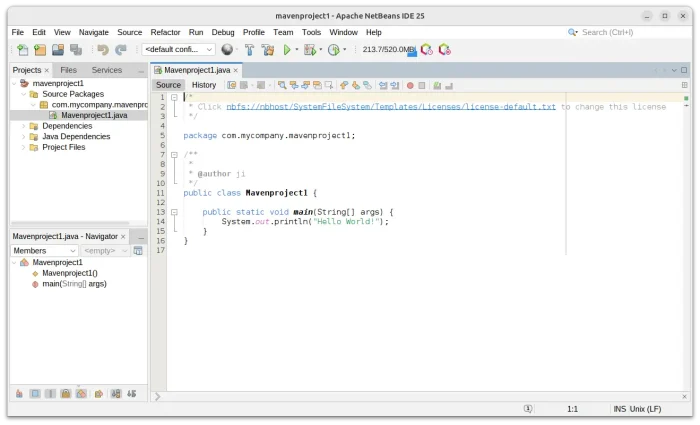Screen dimensions: 700x425
Task: Open dropdown arrow next to Profile Project
Action: click(x=345, y=50)
